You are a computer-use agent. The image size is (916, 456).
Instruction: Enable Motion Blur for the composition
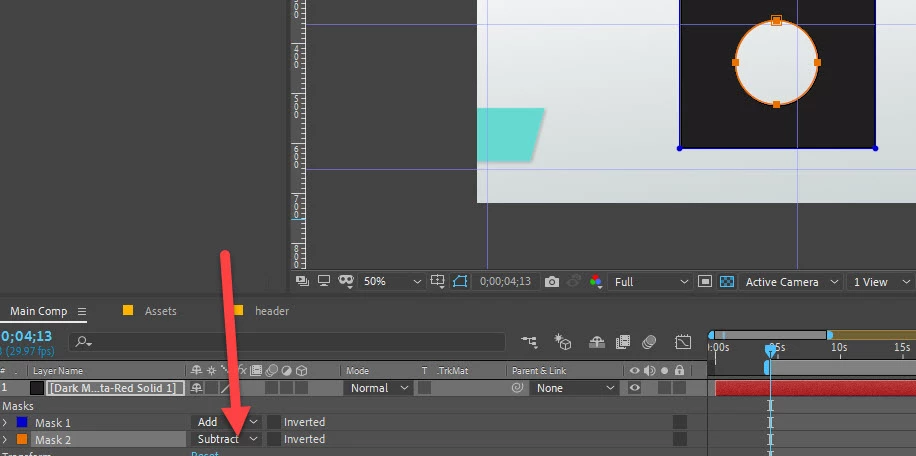[649, 342]
